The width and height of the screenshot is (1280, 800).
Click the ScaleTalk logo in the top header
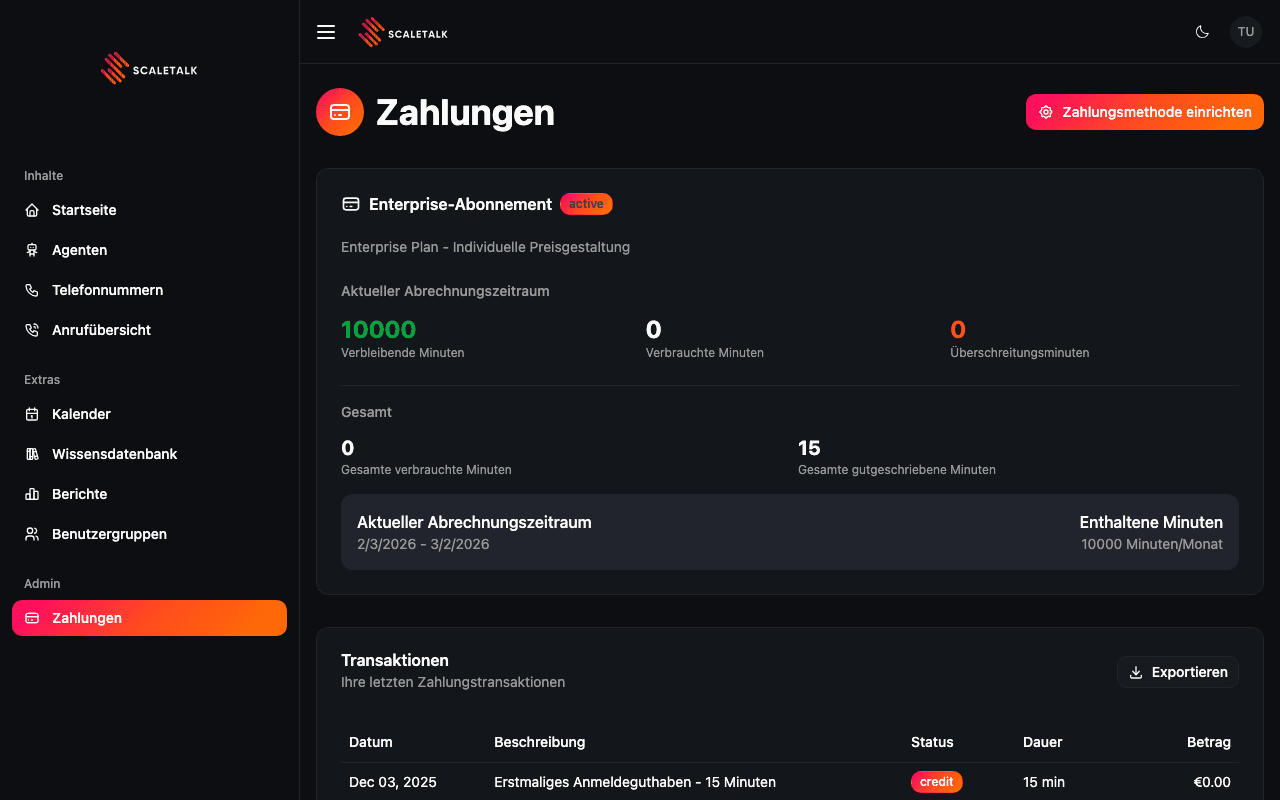[403, 32]
